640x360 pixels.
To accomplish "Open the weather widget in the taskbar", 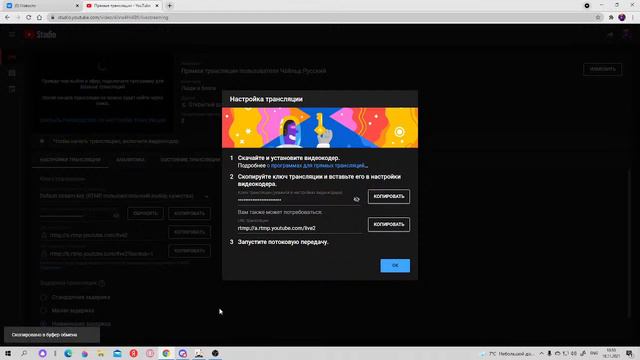I will (x=506, y=353).
